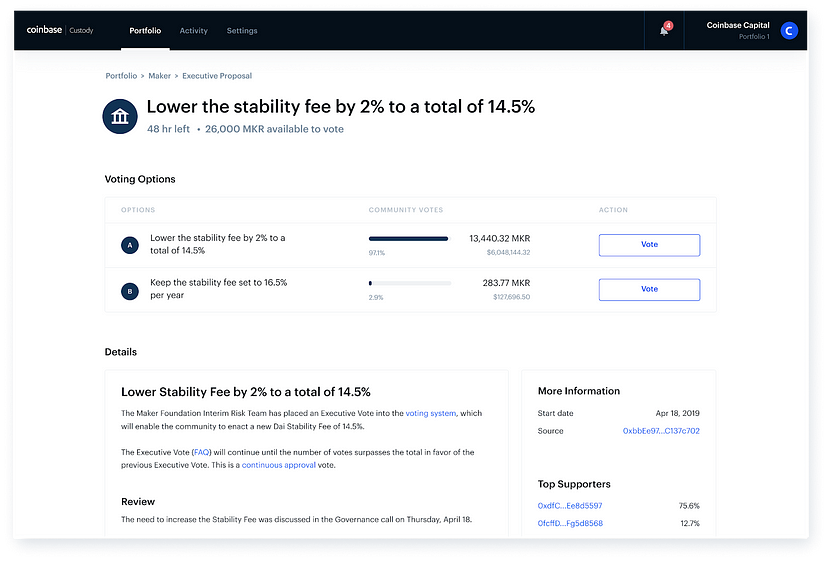Image resolution: width=828 pixels, height=561 pixels.
Task: Click the Executive Proposal breadcrumb
Action: [x=217, y=76]
